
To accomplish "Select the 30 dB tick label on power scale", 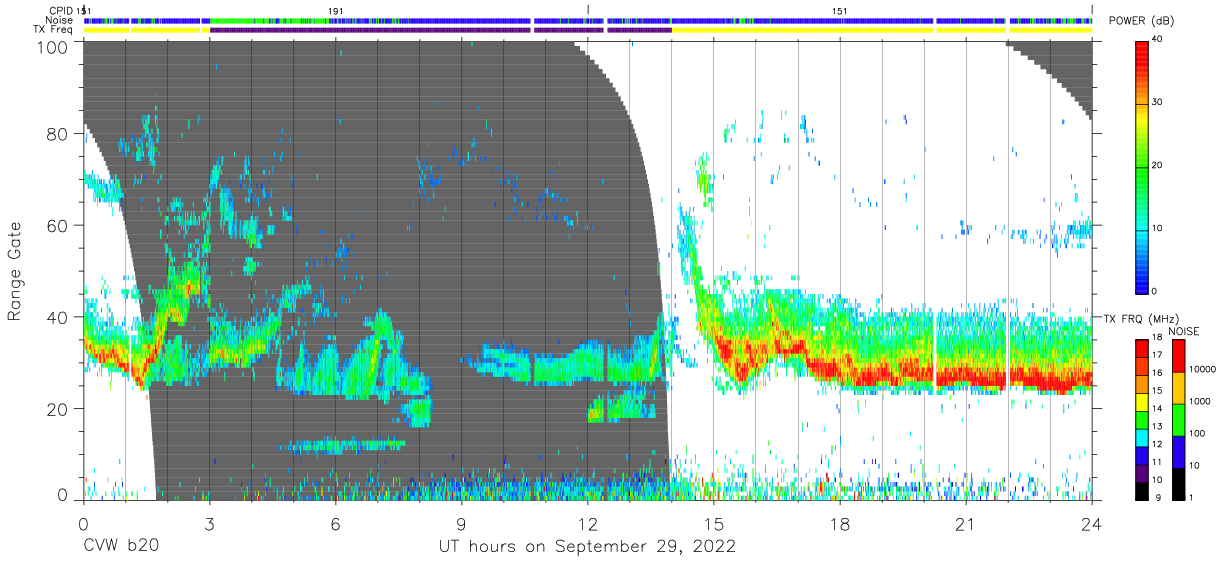I will [x=1157, y=102].
